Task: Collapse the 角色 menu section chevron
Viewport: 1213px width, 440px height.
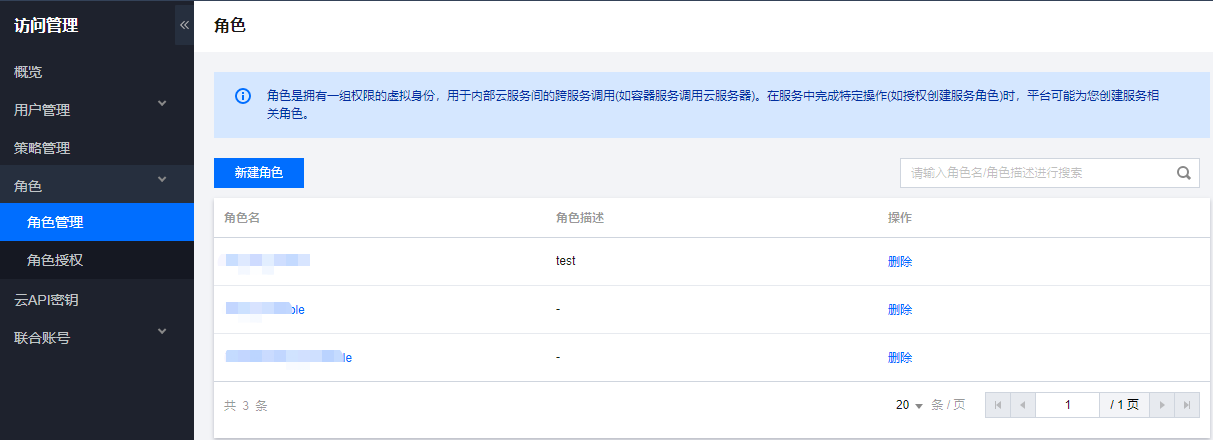Action: (162, 179)
